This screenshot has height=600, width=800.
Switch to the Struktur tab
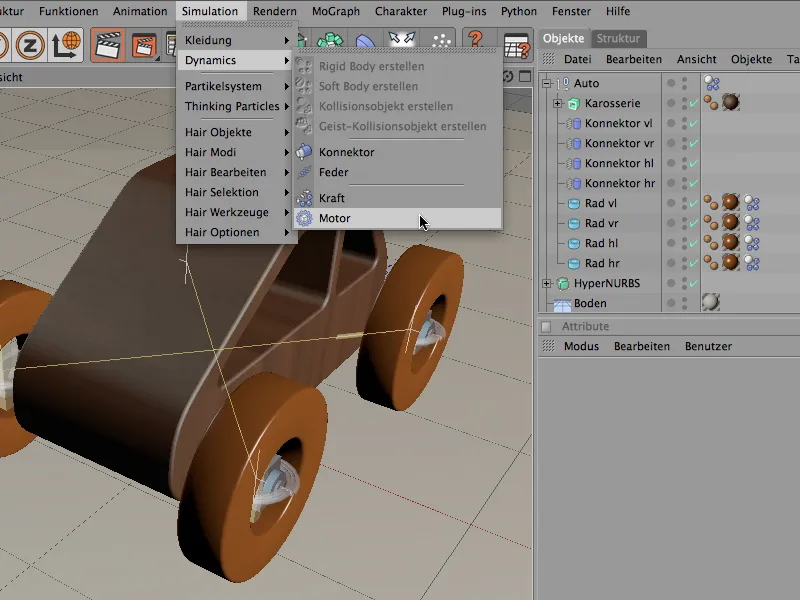(618, 39)
